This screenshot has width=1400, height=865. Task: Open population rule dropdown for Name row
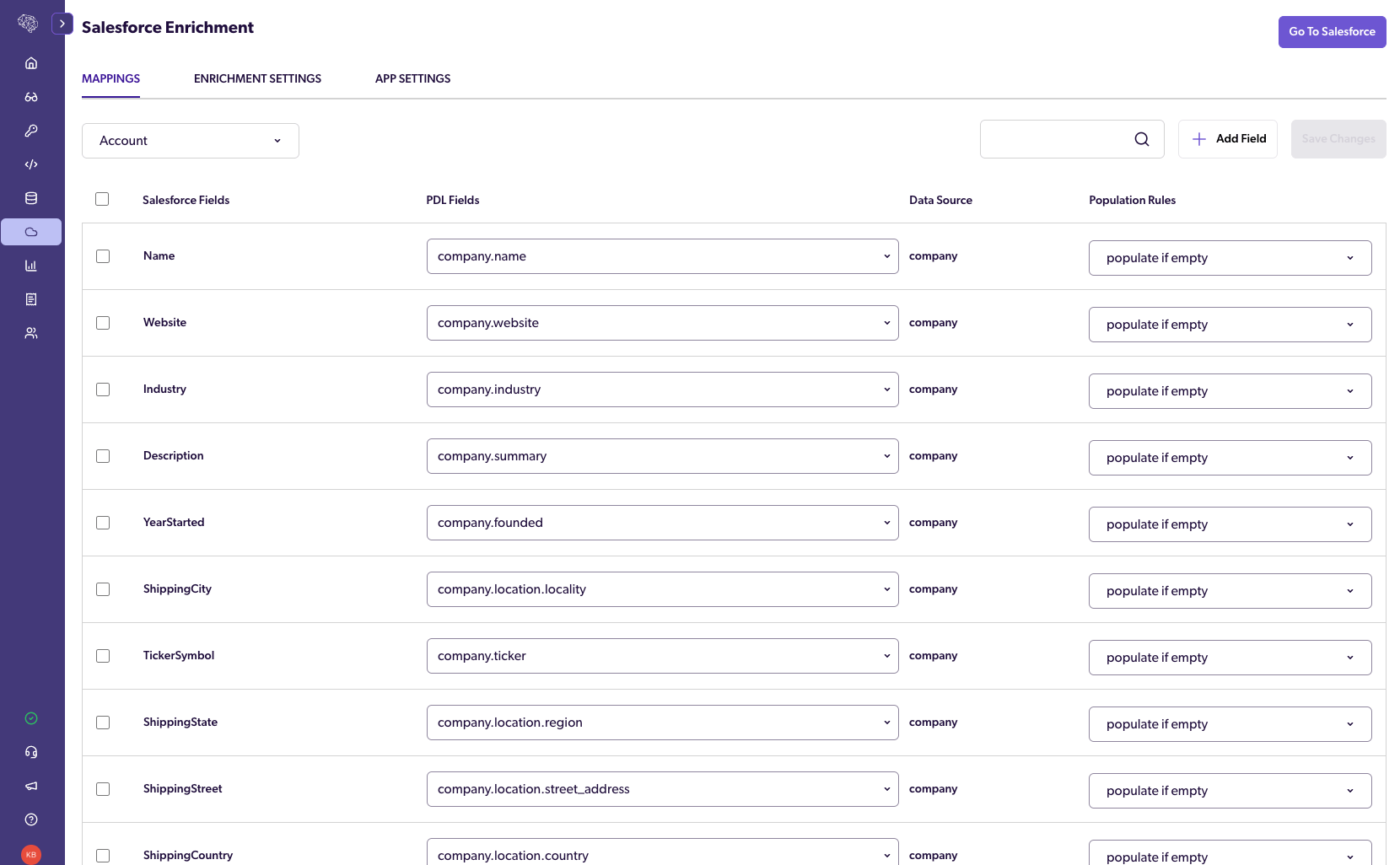1230,258
